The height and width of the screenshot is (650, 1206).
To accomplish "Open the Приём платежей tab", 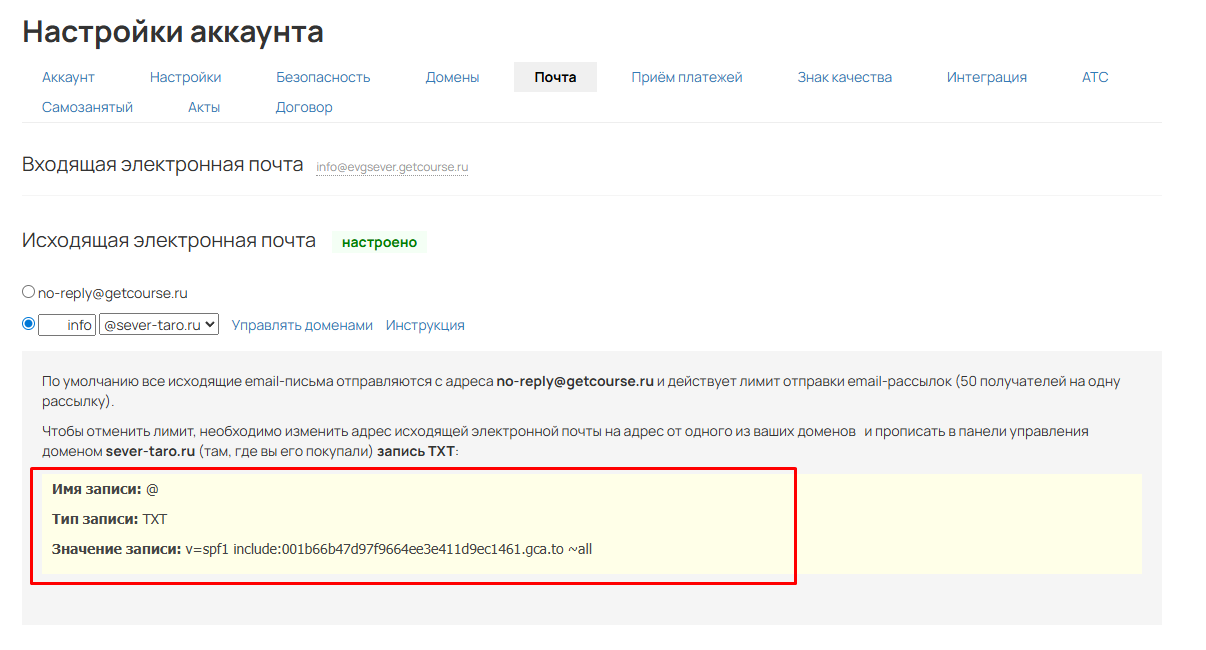I will (686, 77).
